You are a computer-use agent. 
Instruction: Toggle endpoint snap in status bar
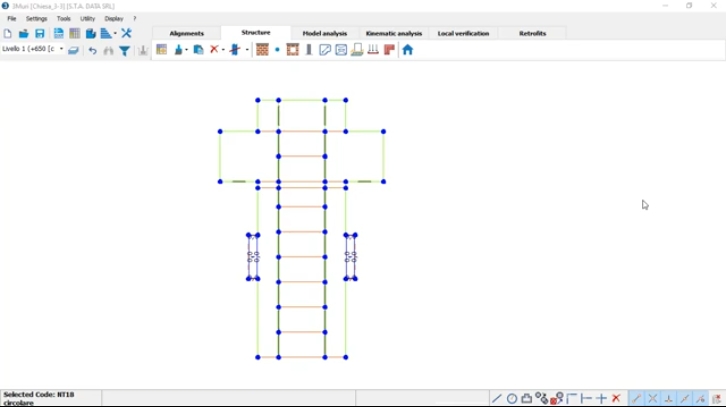637,398
